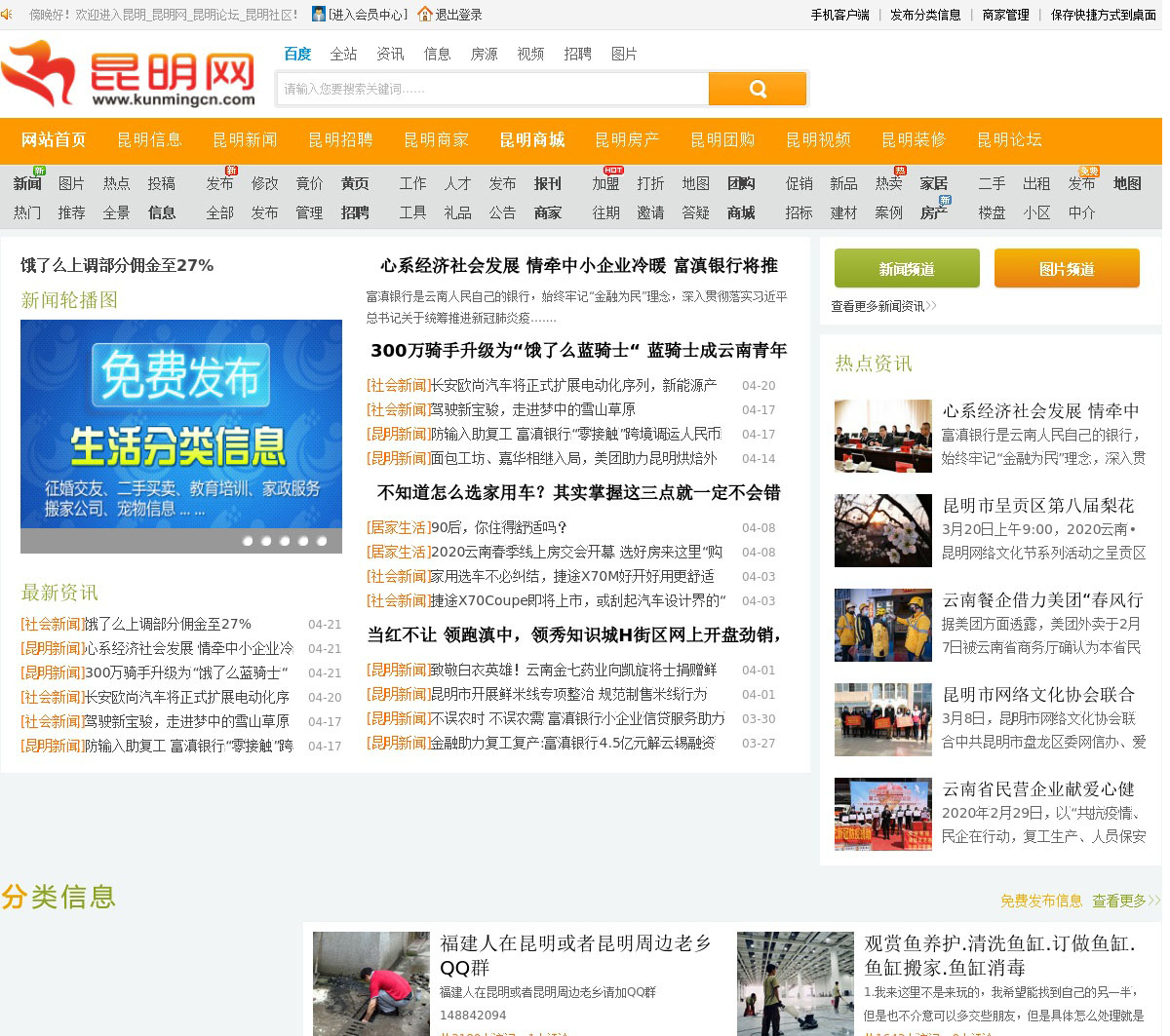Open 昆明论坛 in the orange navigation bar
Screen dimensions: 1170x1036
[1009, 139]
